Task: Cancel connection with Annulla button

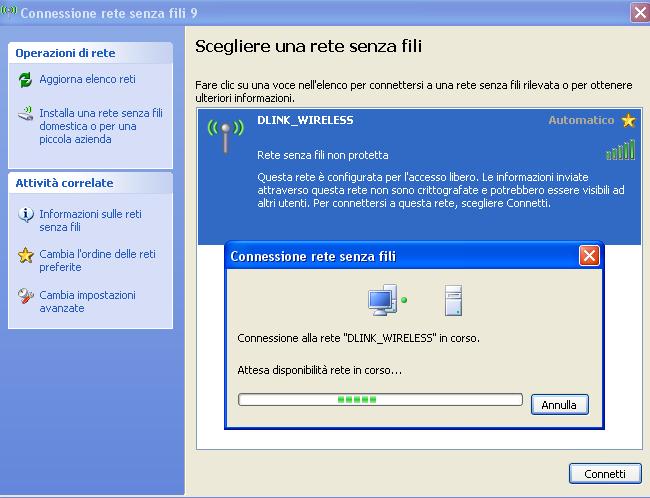Action: pos(560,405)
